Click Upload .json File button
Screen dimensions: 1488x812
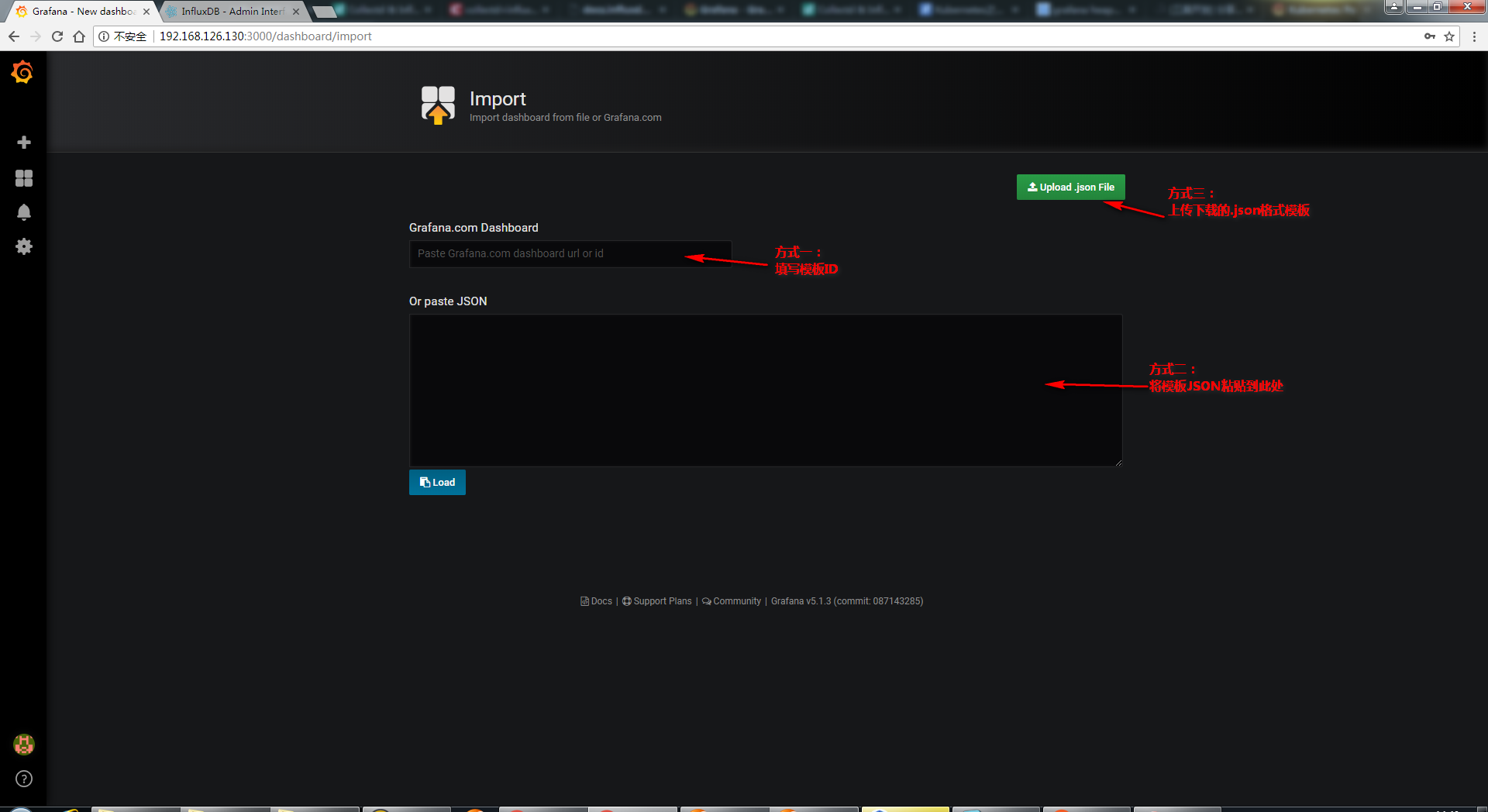click(x=1070, y=188)
